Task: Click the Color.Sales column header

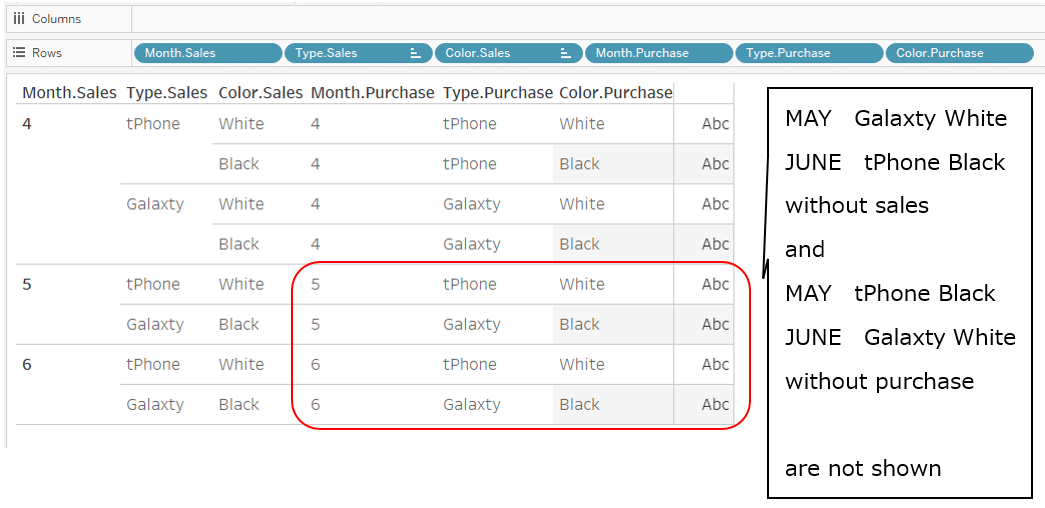Action: pos(261,93)
